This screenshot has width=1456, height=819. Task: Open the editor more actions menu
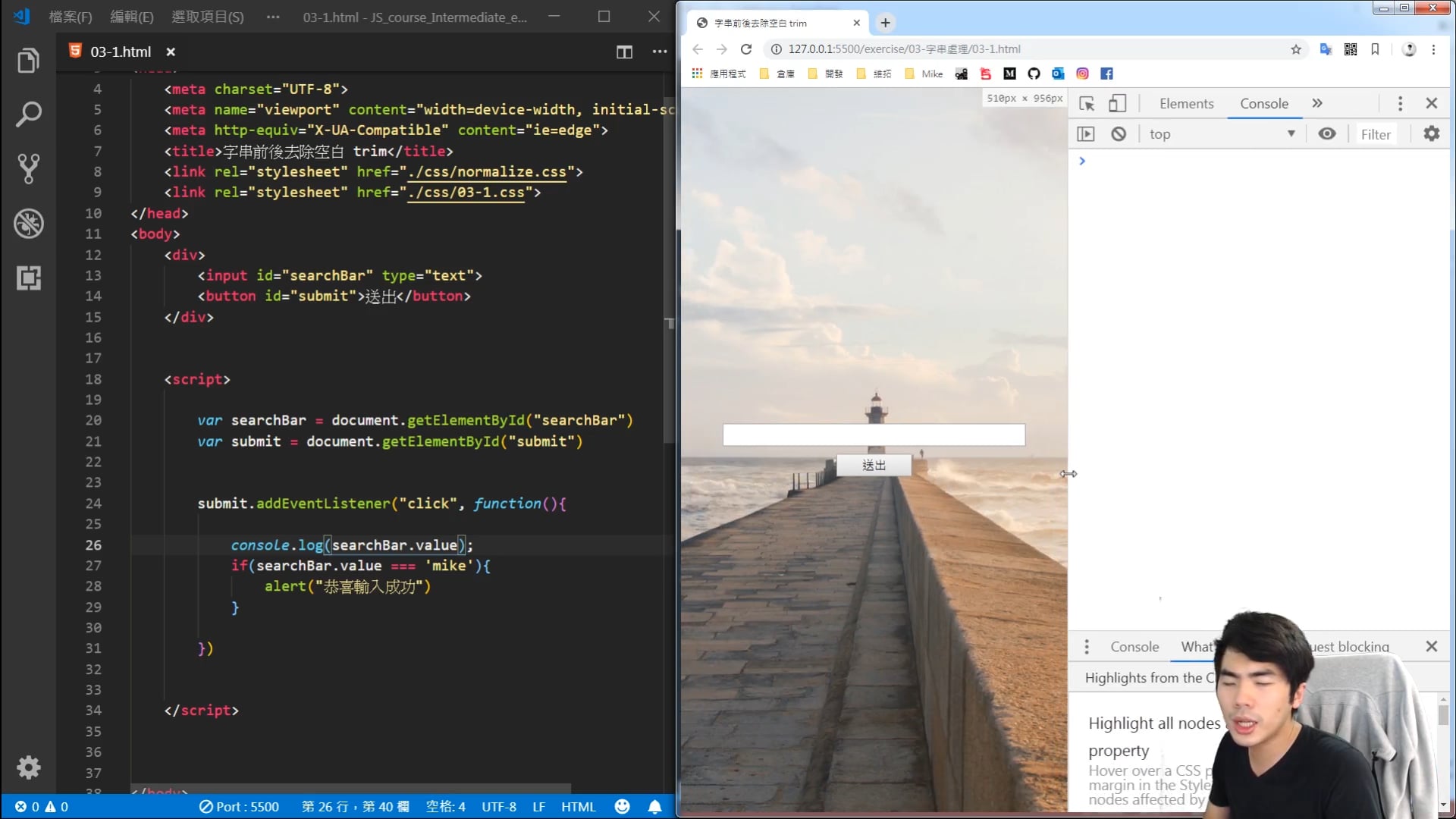[660, 52]
